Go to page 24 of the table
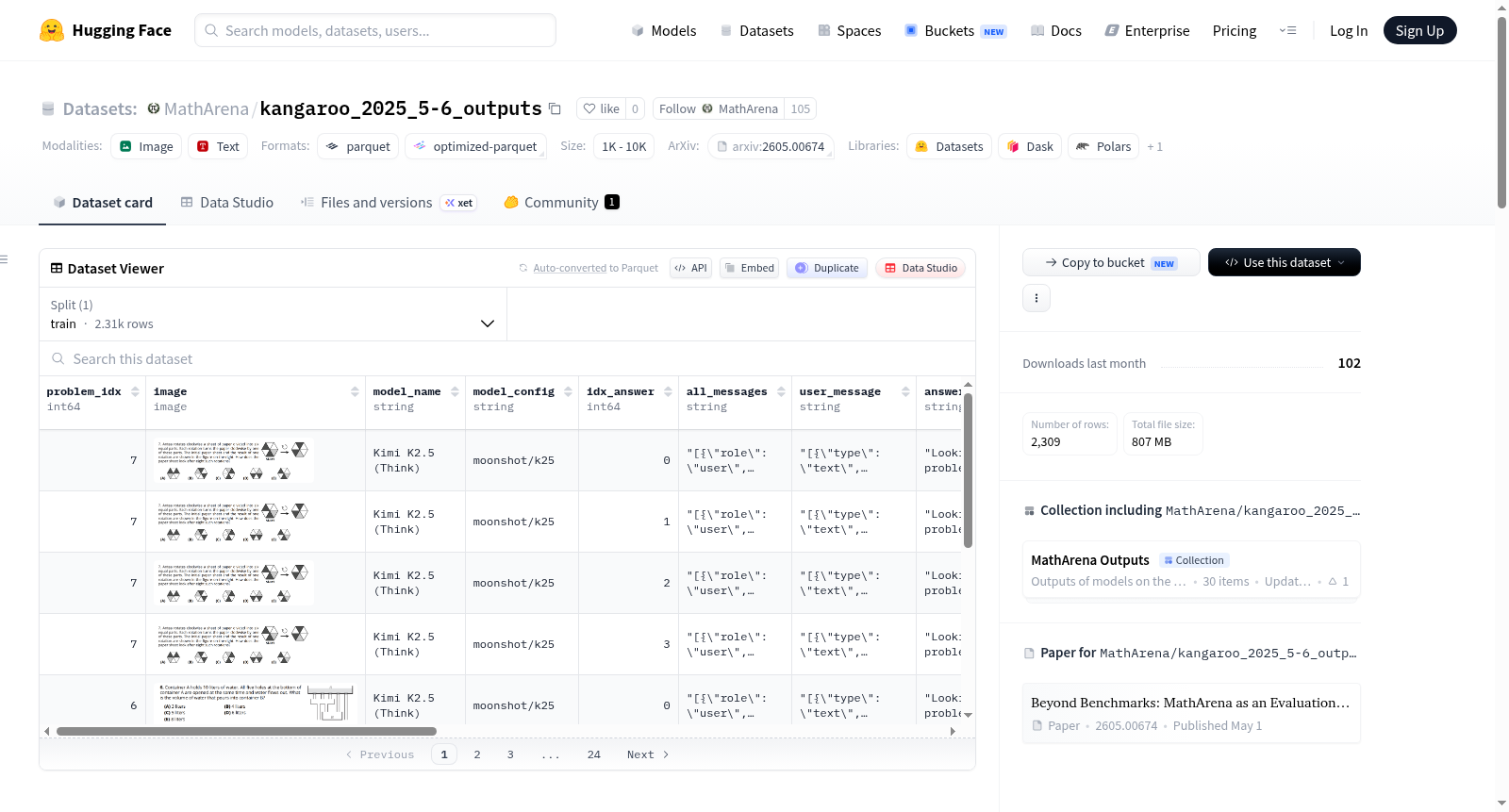1509x812 pixels. 594,754
